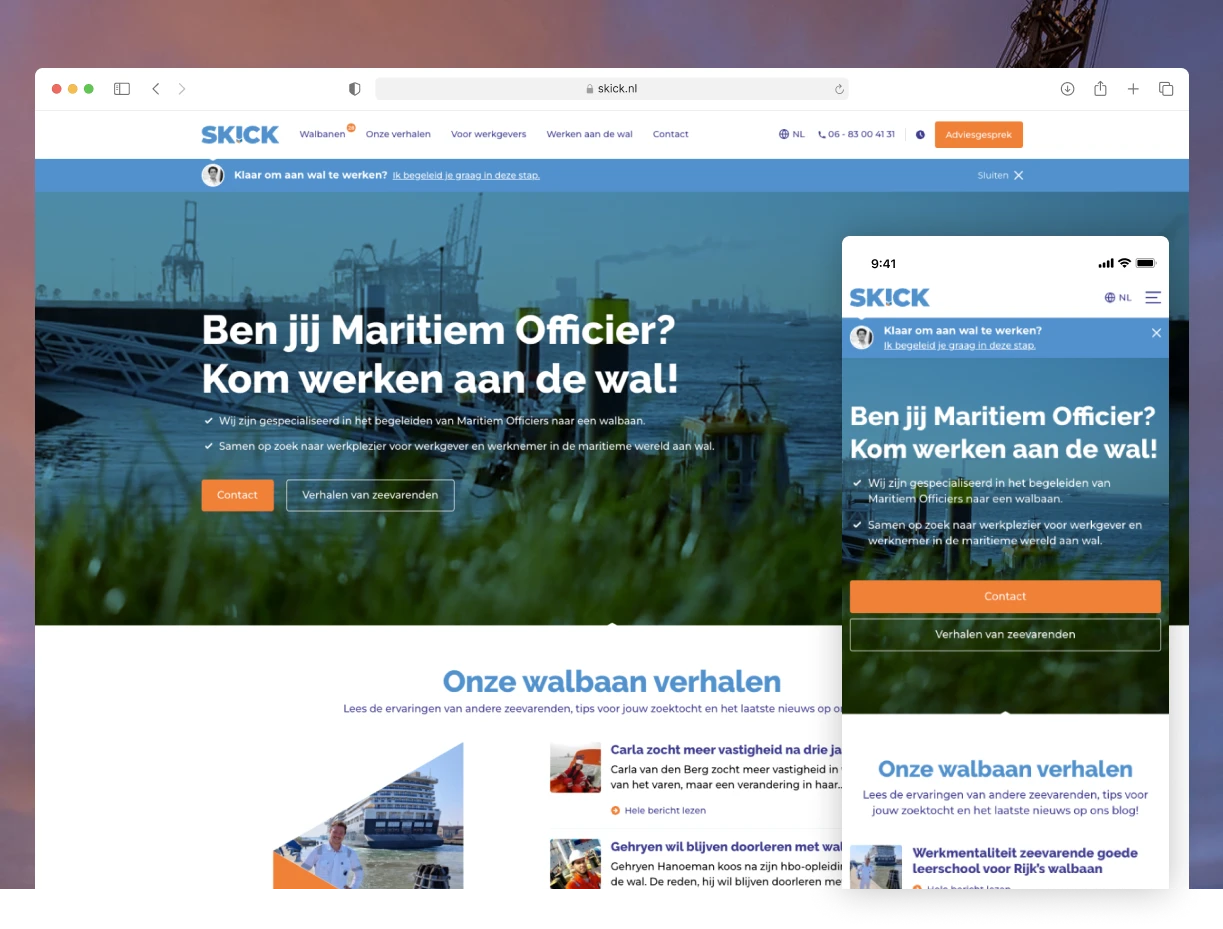
Task: Reload the page with the refresh icon
Action: click(839, 89)
